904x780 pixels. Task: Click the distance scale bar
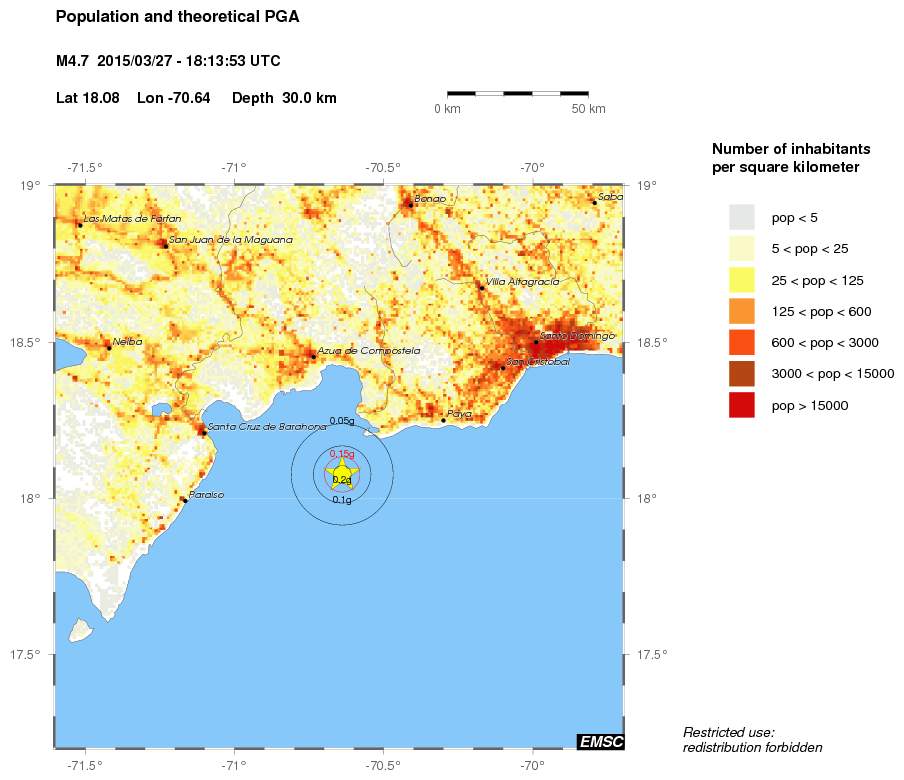tap(517, 93)
